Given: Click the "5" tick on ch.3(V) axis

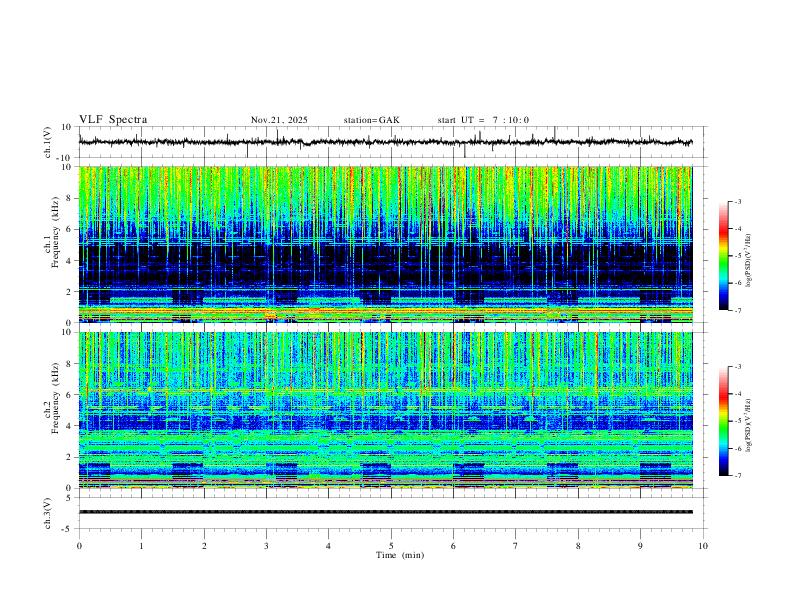Looking at the screenshot, I should coord(70,498).
